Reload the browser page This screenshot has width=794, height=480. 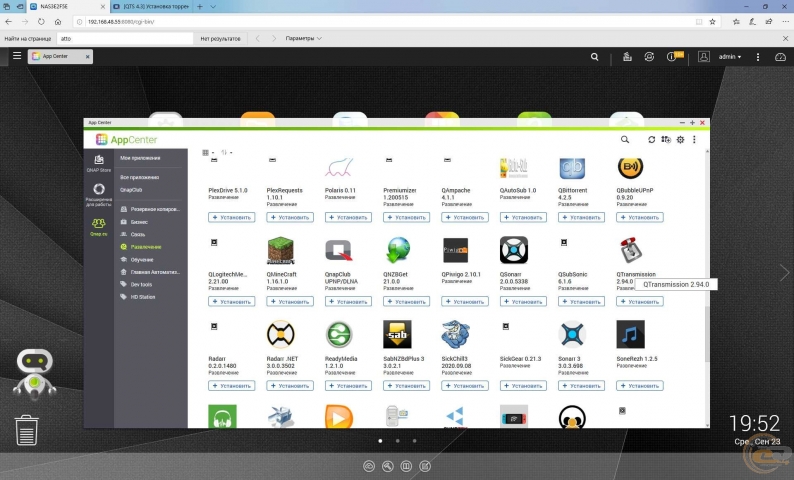click(x=41, y=22)
